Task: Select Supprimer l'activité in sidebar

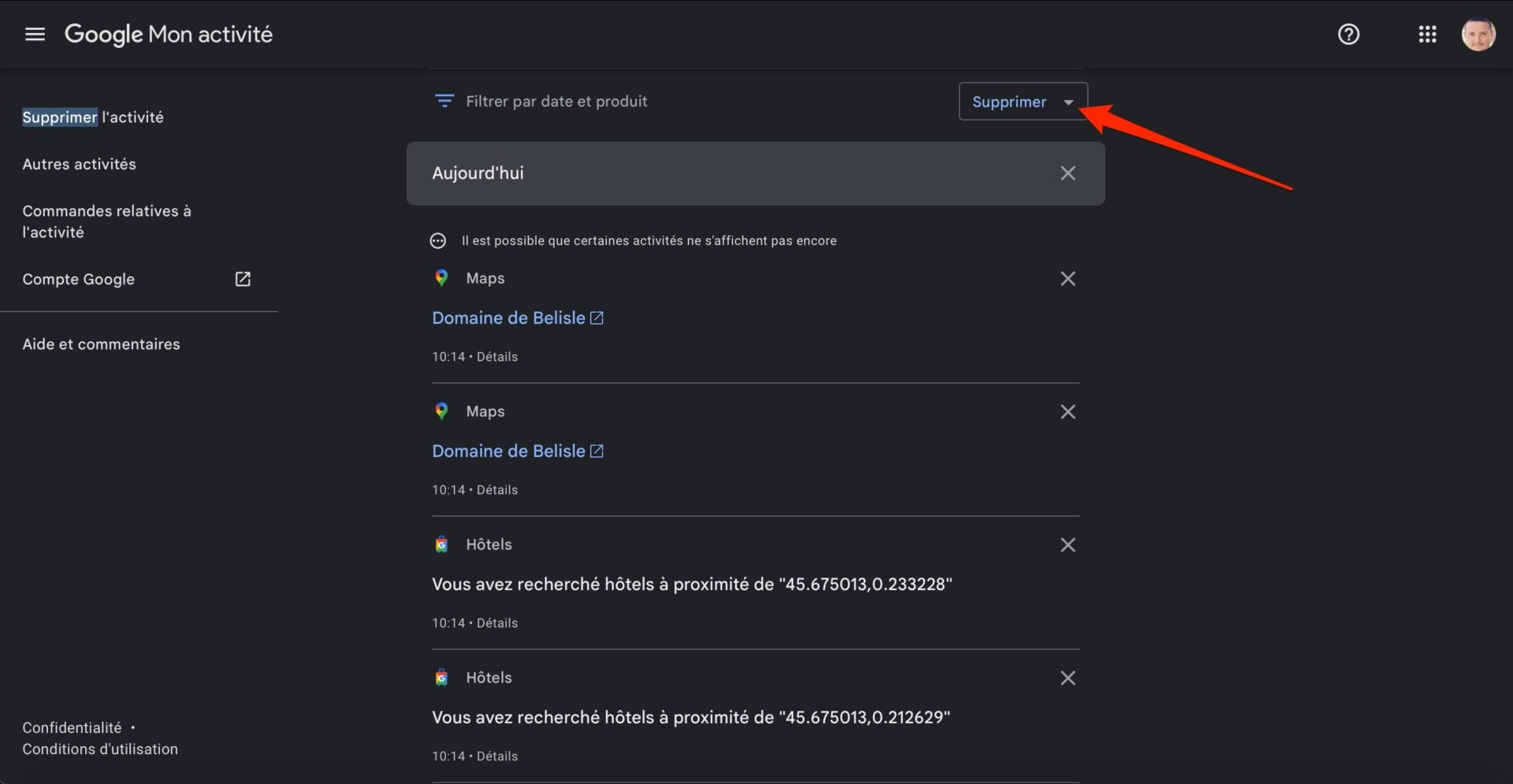Action: click(x=93, y=117)
